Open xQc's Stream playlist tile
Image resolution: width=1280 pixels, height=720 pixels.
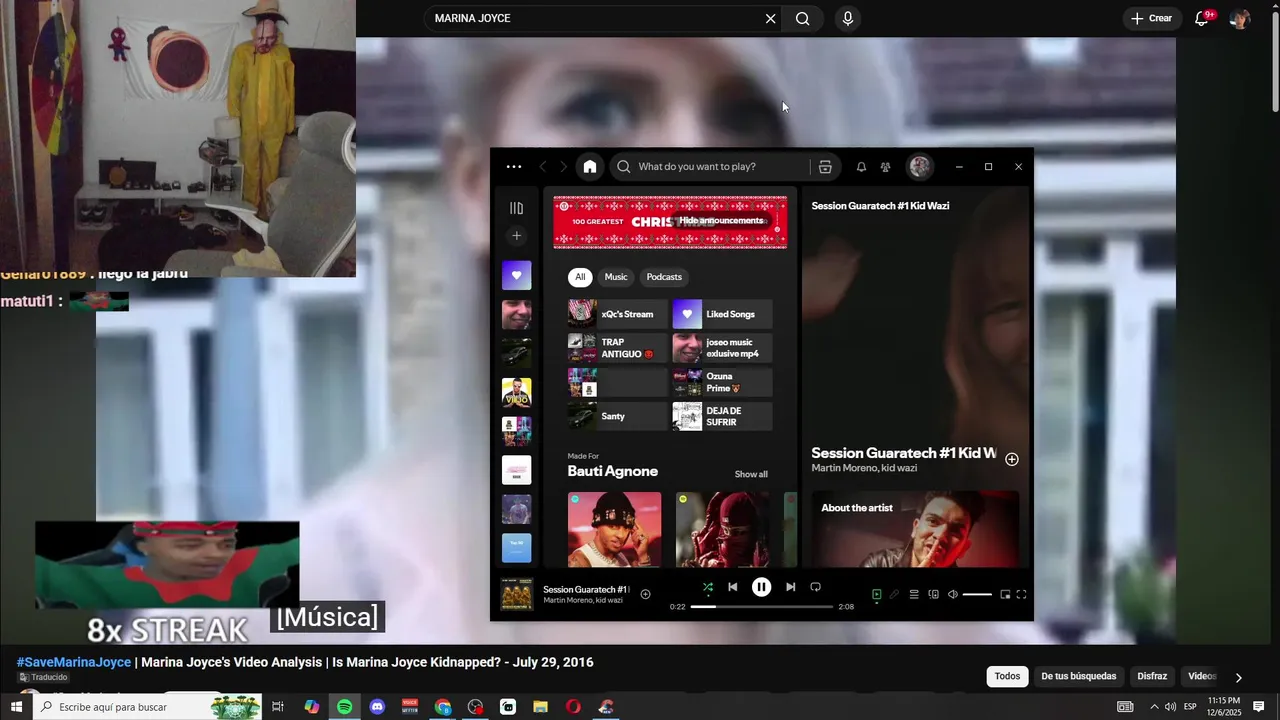point(617,314)
